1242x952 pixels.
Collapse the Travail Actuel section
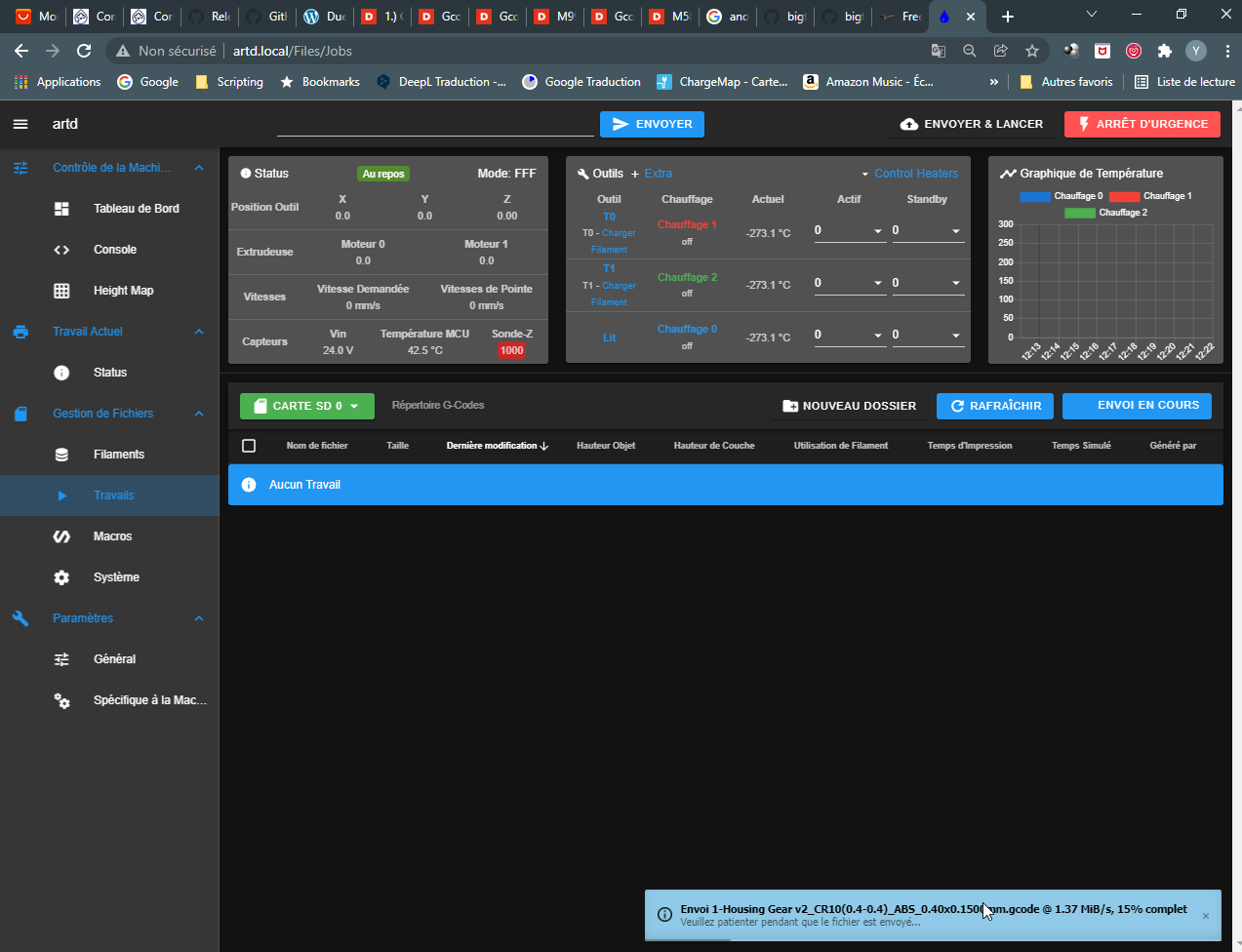click(x=199, y=332)
